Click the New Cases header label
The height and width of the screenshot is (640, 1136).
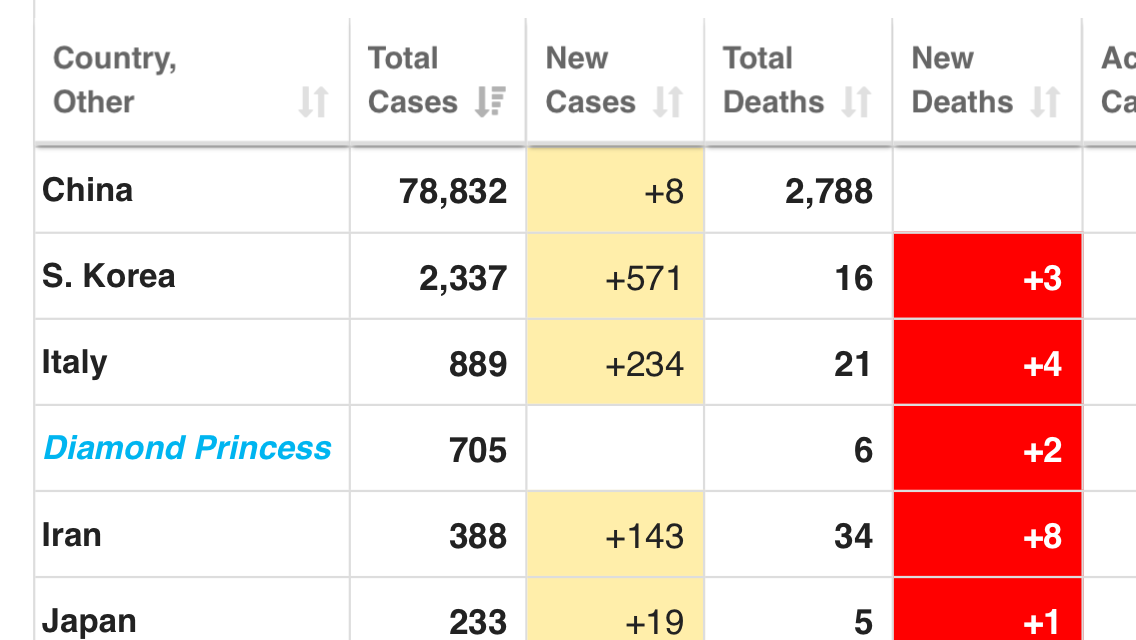coord(590,80)
